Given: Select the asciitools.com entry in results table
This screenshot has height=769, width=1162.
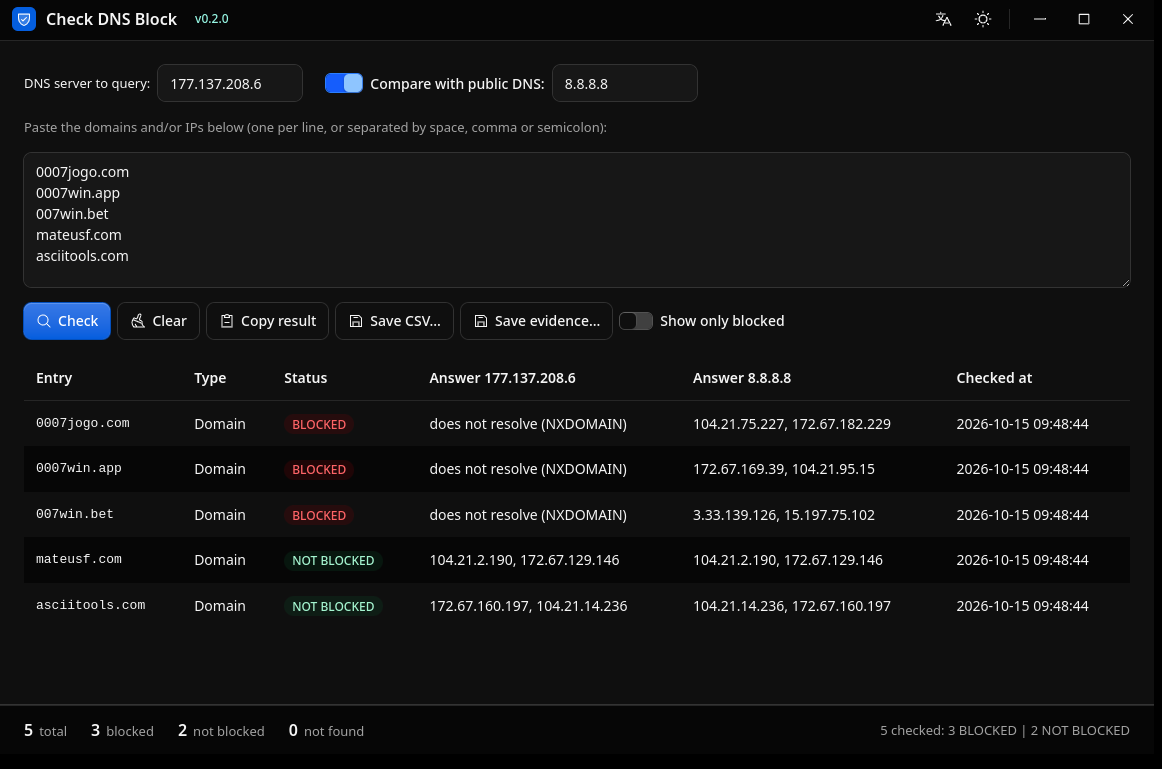Looking at the screenshot, I should [x=90, y=605].
